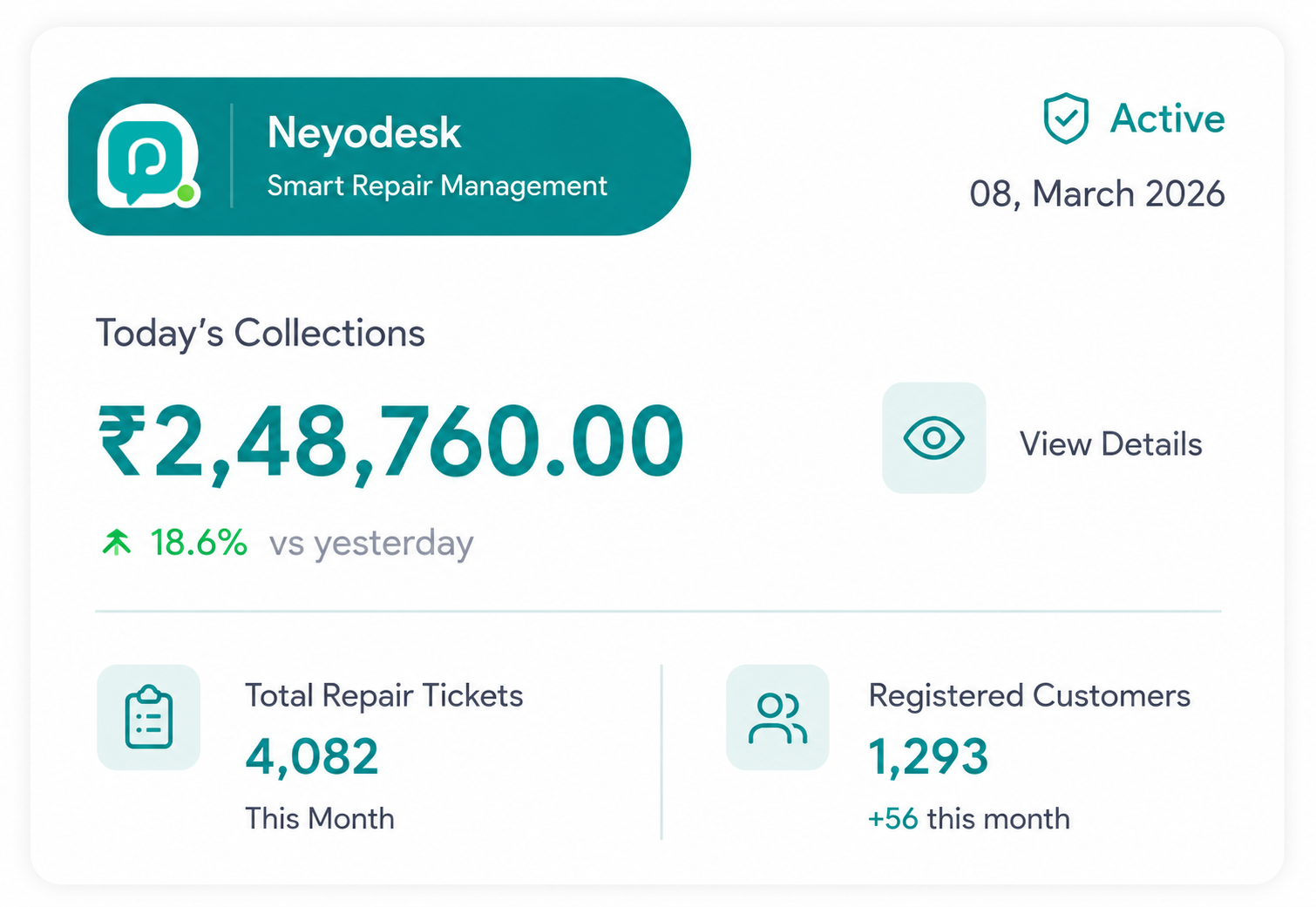Click the green online status dot

pyautogui.click(x=186, y=193)
